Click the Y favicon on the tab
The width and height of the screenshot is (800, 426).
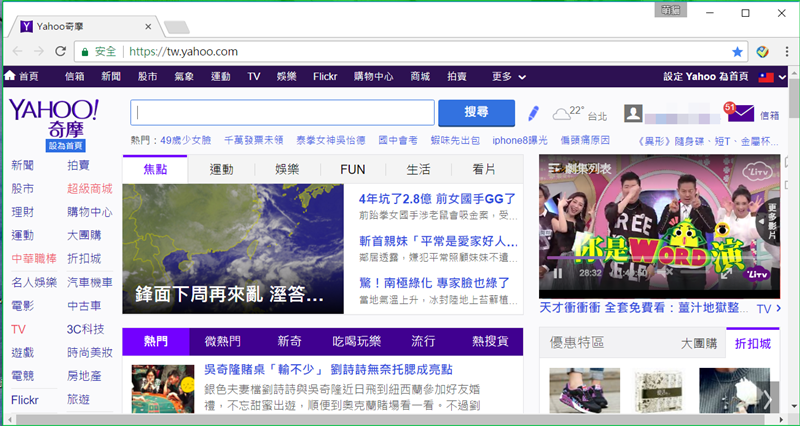pos(27,27)
